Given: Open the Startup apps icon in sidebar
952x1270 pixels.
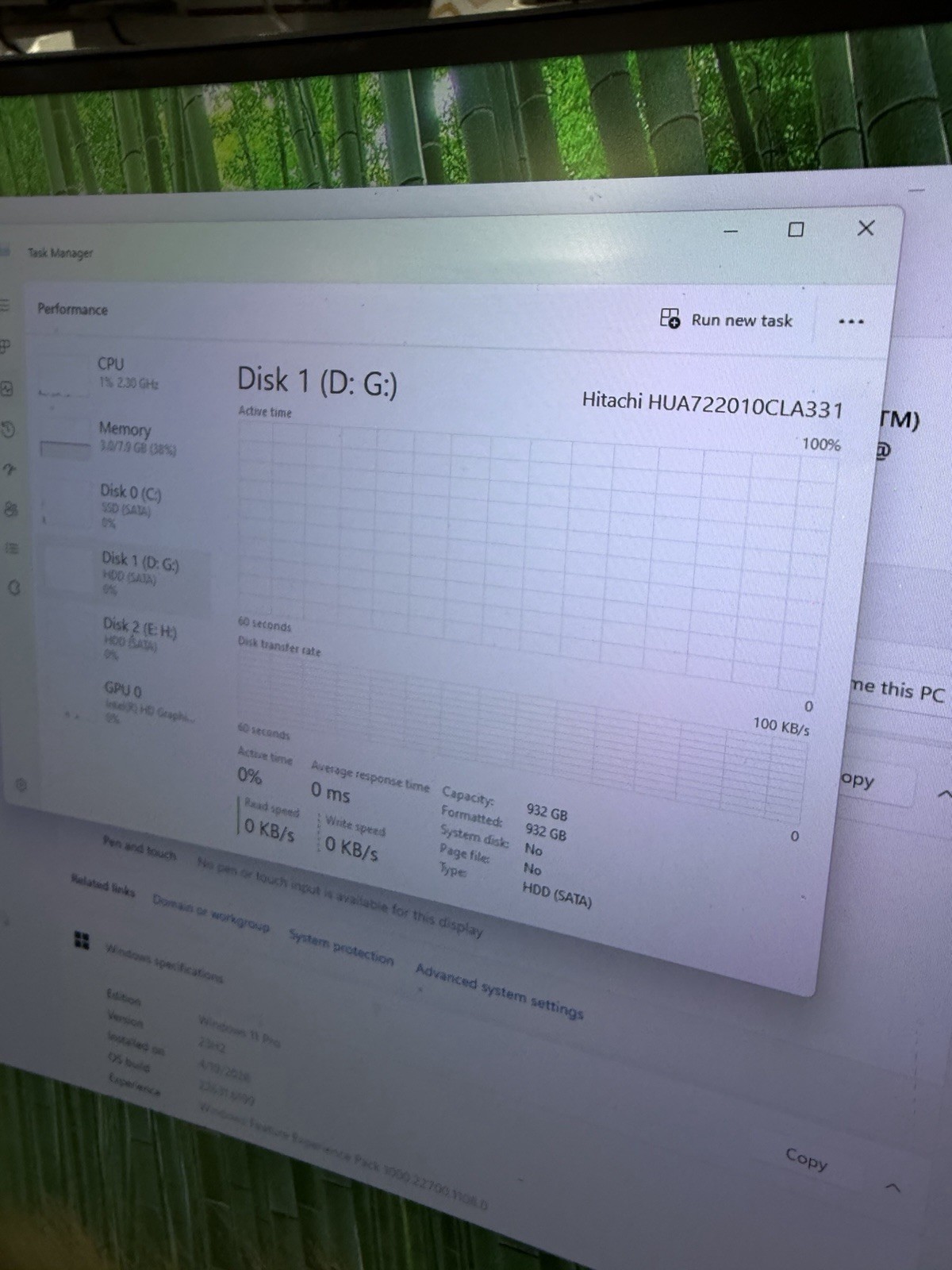Looking at the screenshot, I should (x=10, y=469).
